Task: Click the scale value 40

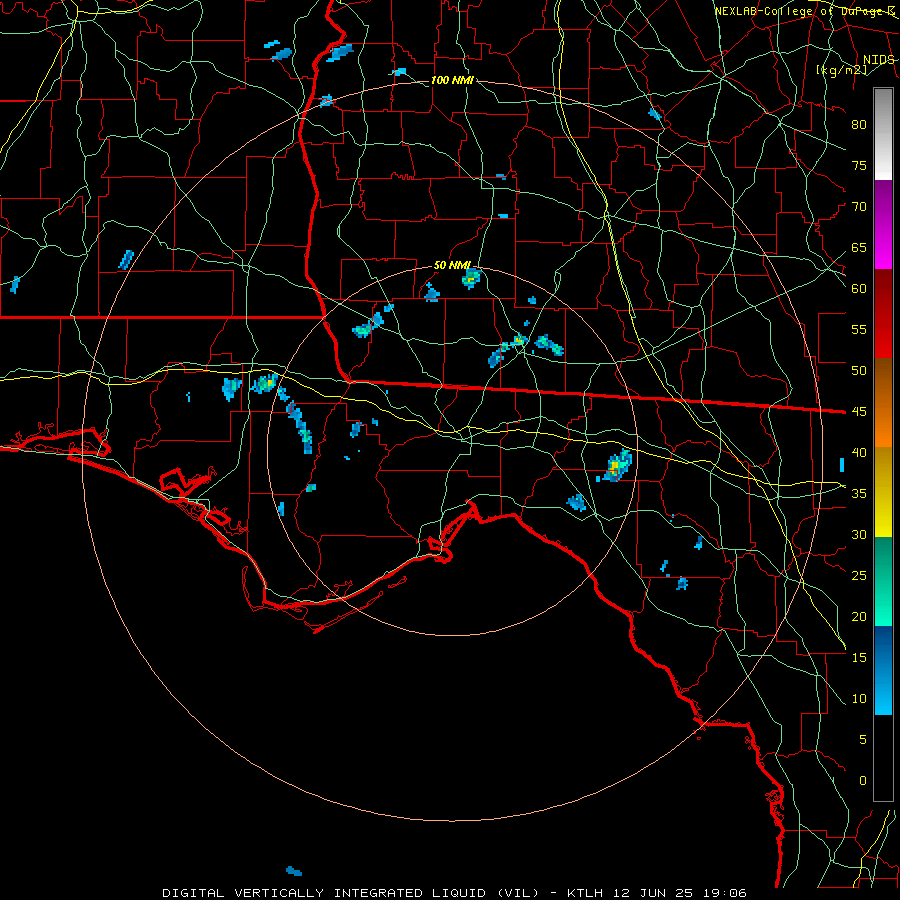Action: tap(859, 452)
